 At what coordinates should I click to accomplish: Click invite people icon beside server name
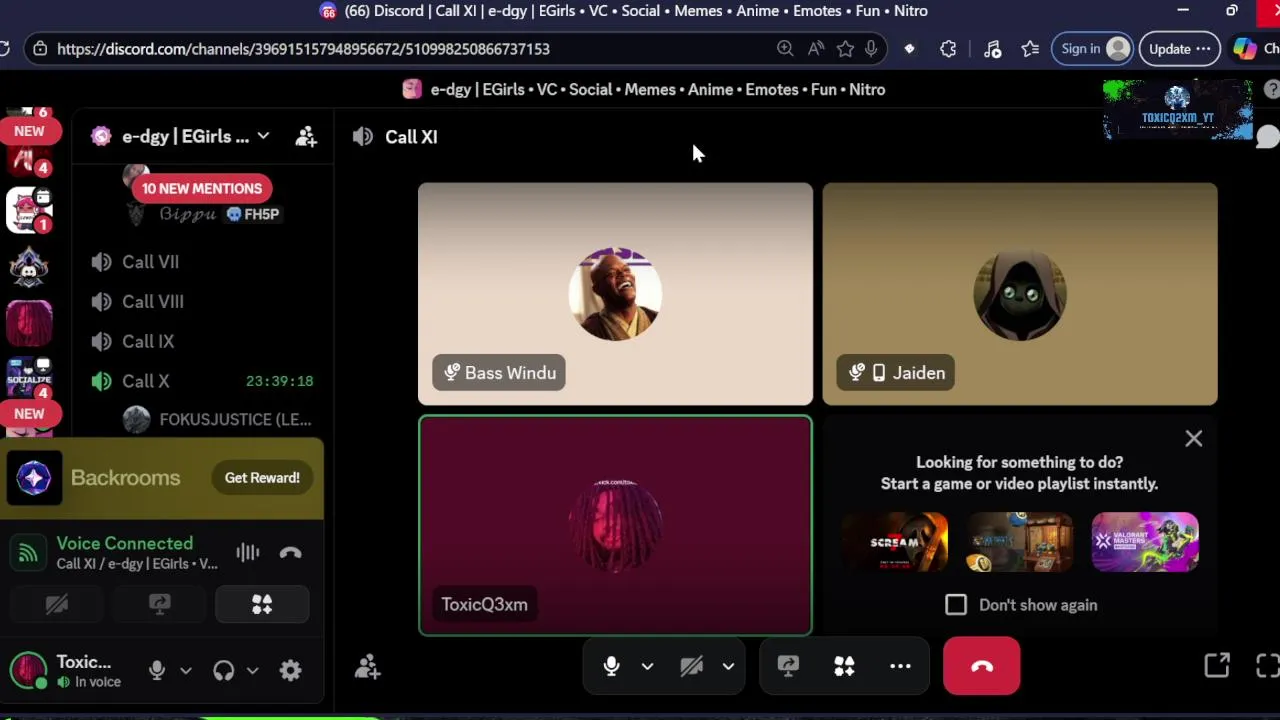[x=306, y=137]
